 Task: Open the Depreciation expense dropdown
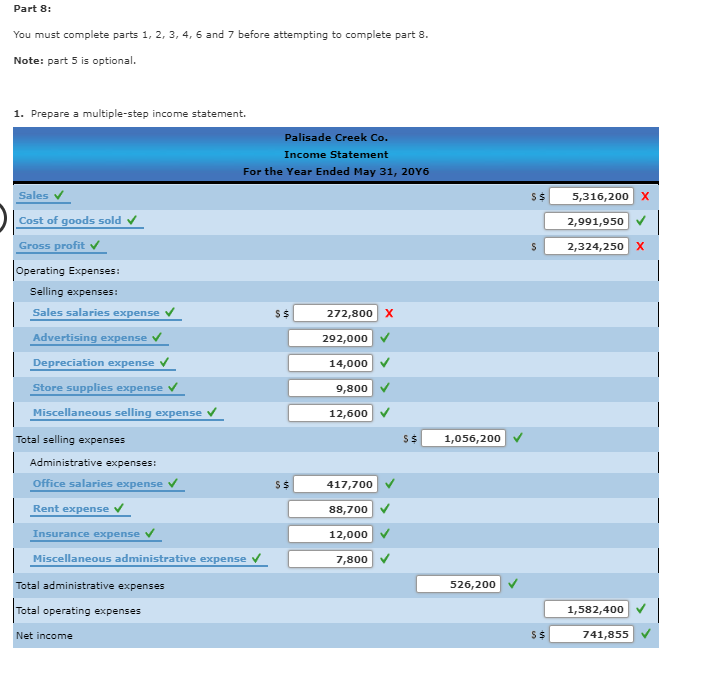pyautogui.click(x=103, y=363)
